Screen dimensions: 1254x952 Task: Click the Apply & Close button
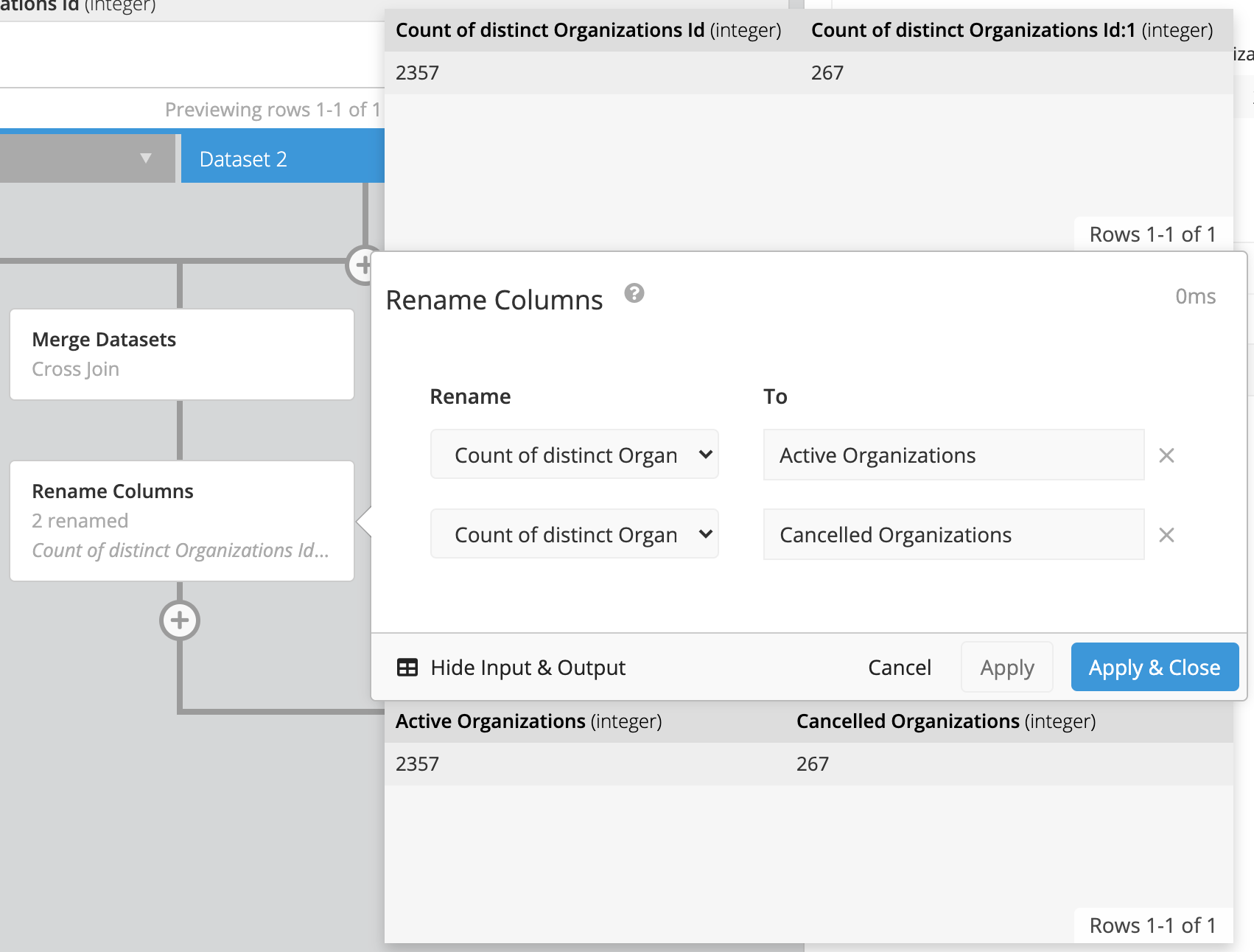[1155, 667]
